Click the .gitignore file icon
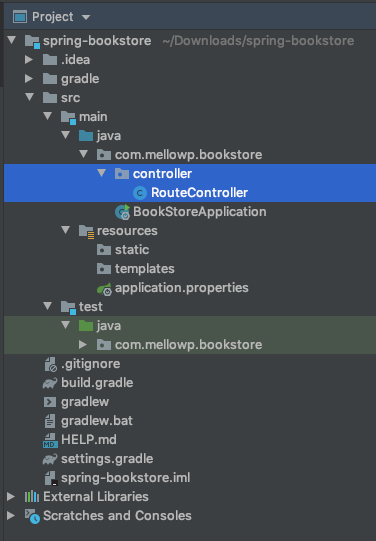The image size is (376, 541). [x=51, y=364]
